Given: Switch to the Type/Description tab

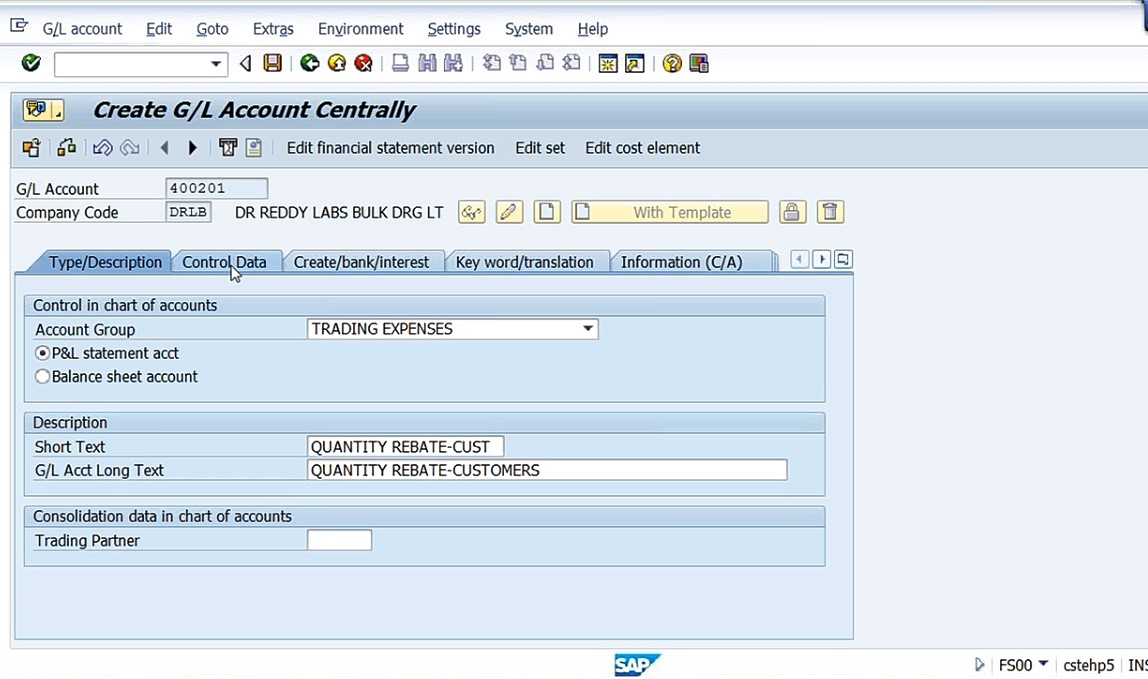Looking at the screenshot, I should pyautogui.click(x=105, y=262).
